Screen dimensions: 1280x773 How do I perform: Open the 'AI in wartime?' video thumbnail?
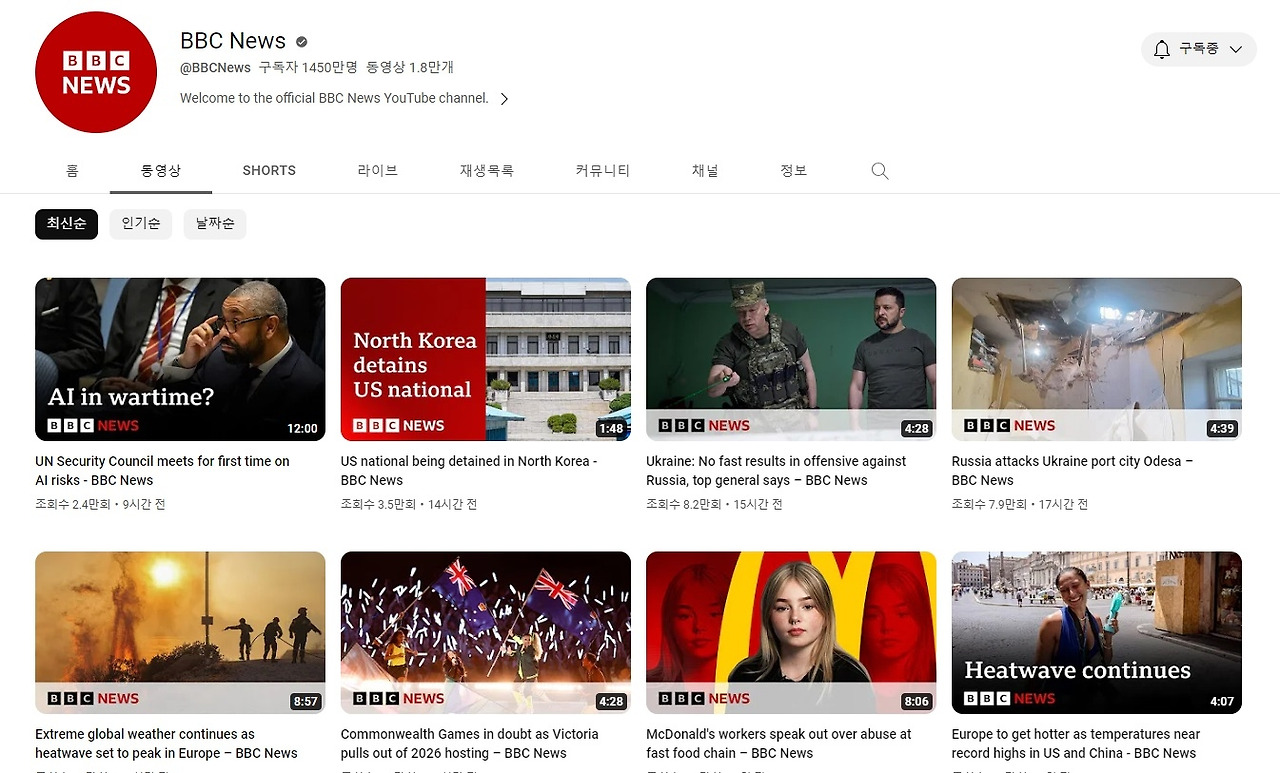[x=180, y=359]
